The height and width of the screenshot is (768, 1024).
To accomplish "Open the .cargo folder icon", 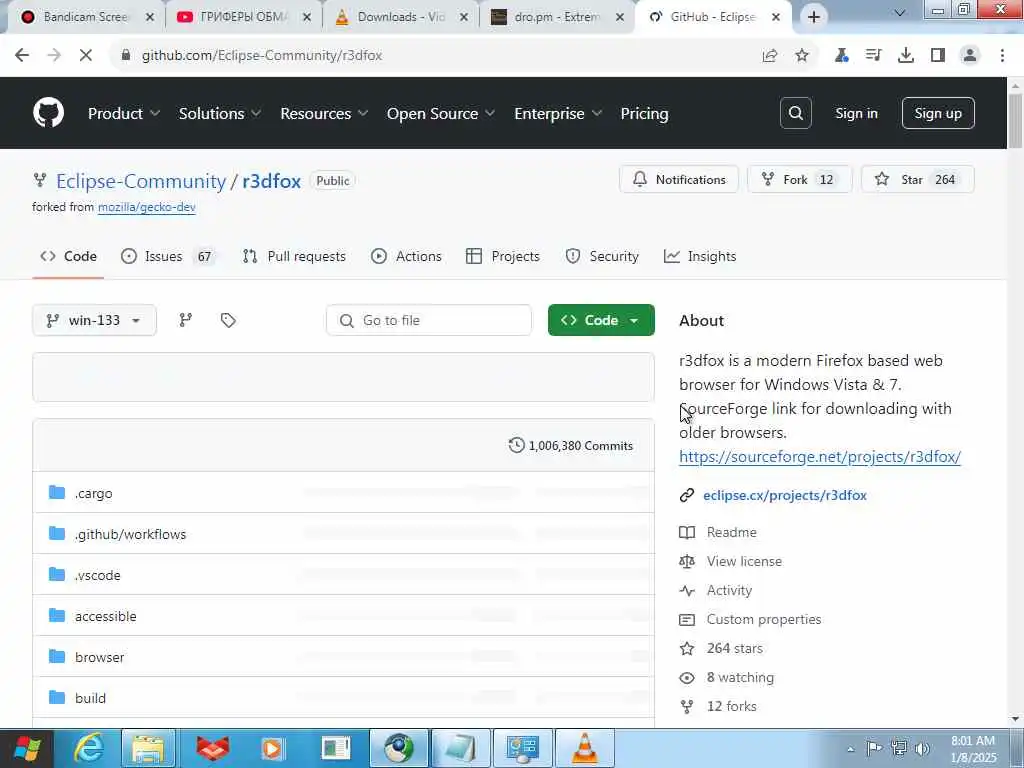I will coord(57,492).
